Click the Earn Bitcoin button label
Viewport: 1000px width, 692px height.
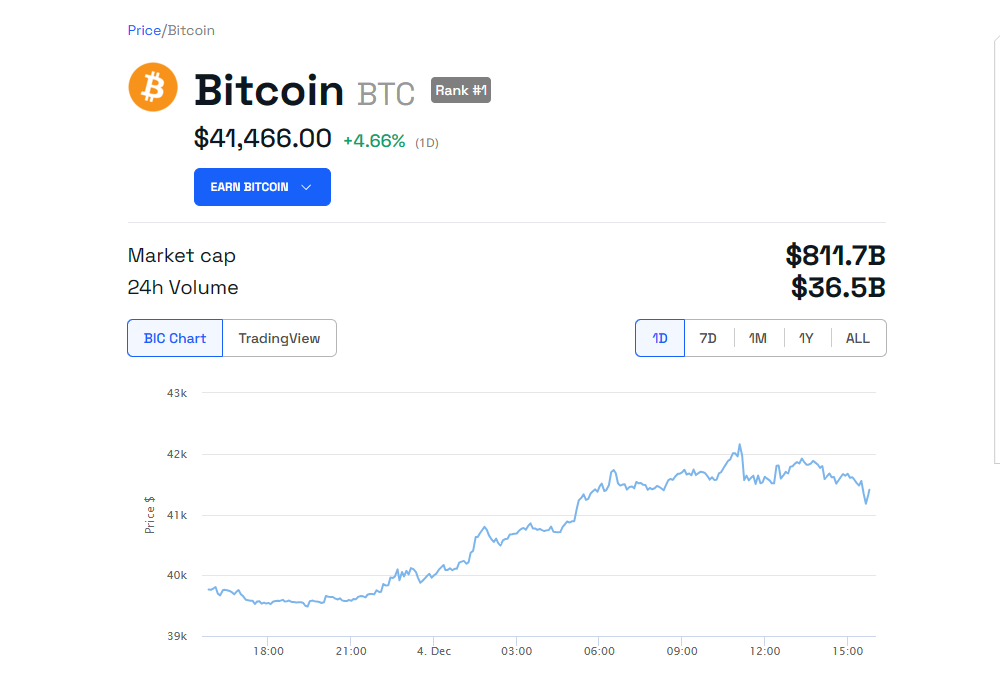tap(249, 187)
